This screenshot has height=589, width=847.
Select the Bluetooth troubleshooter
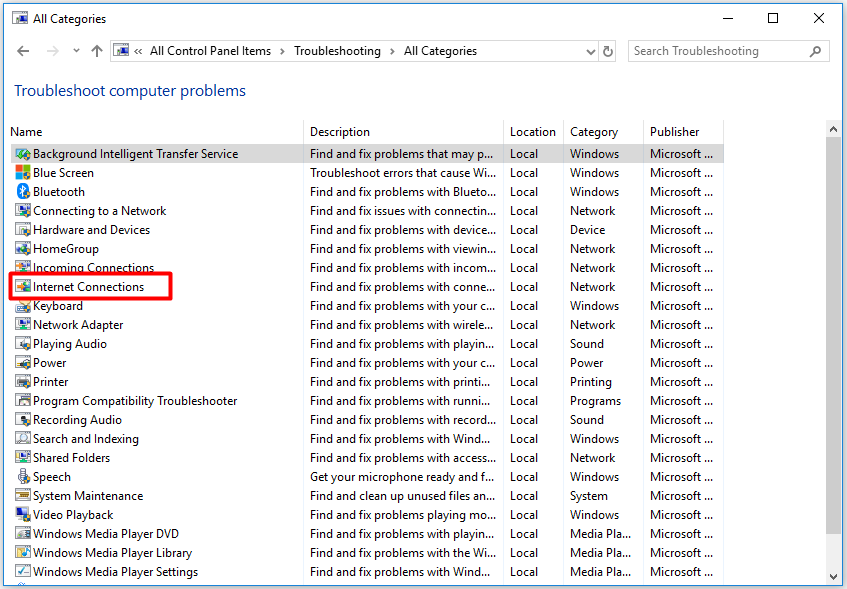tap(59, 192)
